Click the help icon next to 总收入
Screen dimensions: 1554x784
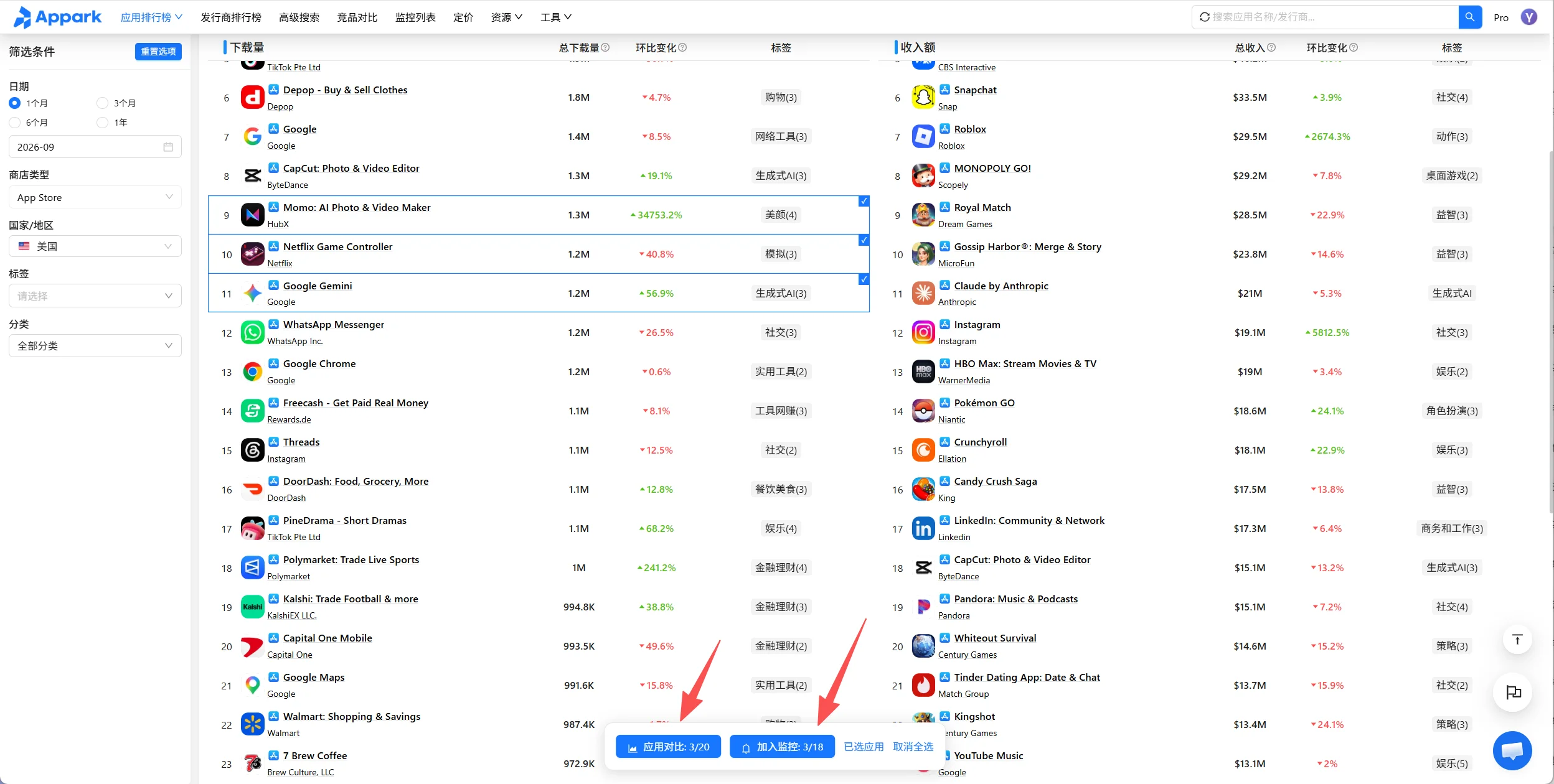pos(1271,47)
